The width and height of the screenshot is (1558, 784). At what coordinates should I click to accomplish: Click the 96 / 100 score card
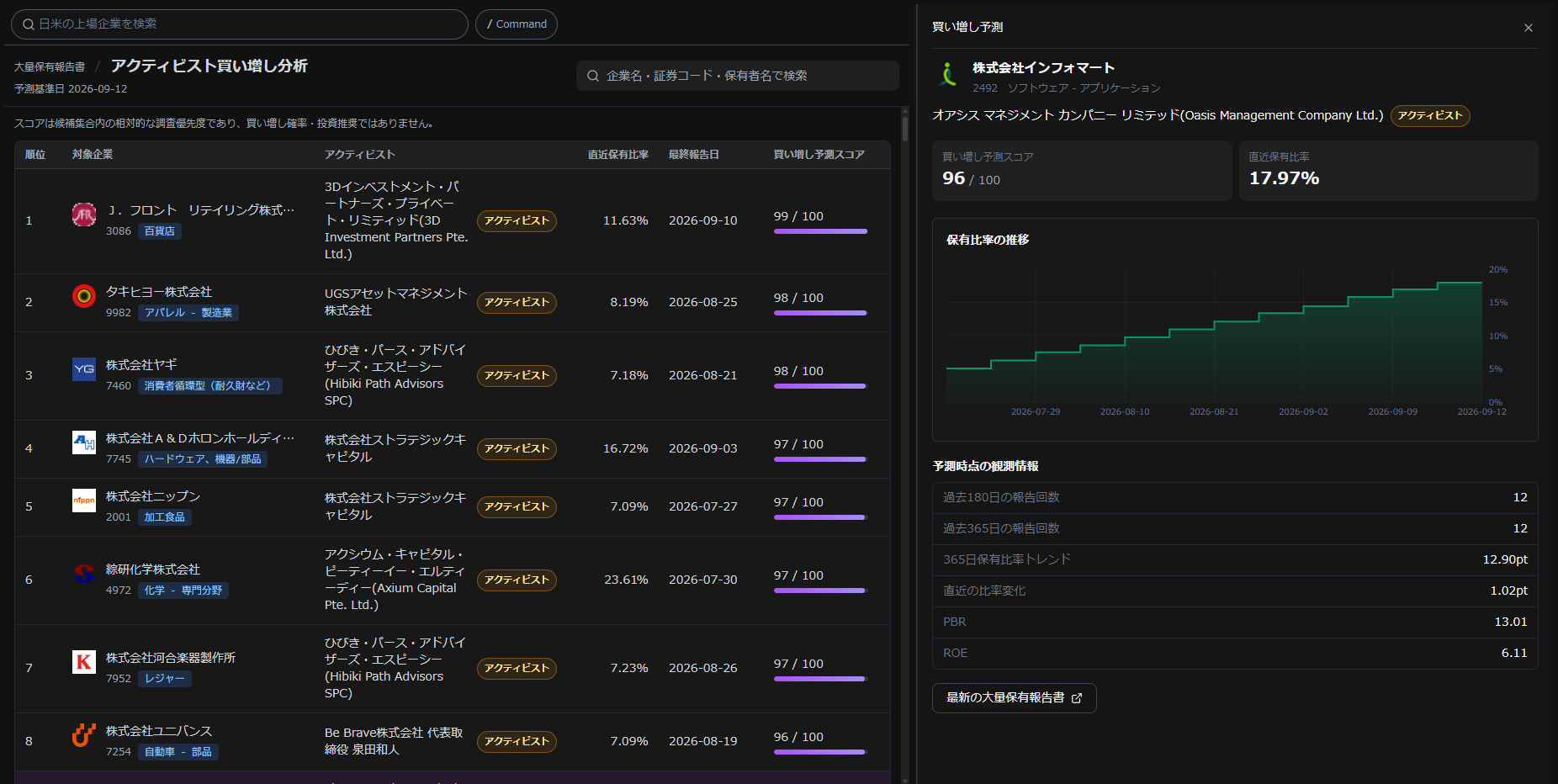(1082, 171)
